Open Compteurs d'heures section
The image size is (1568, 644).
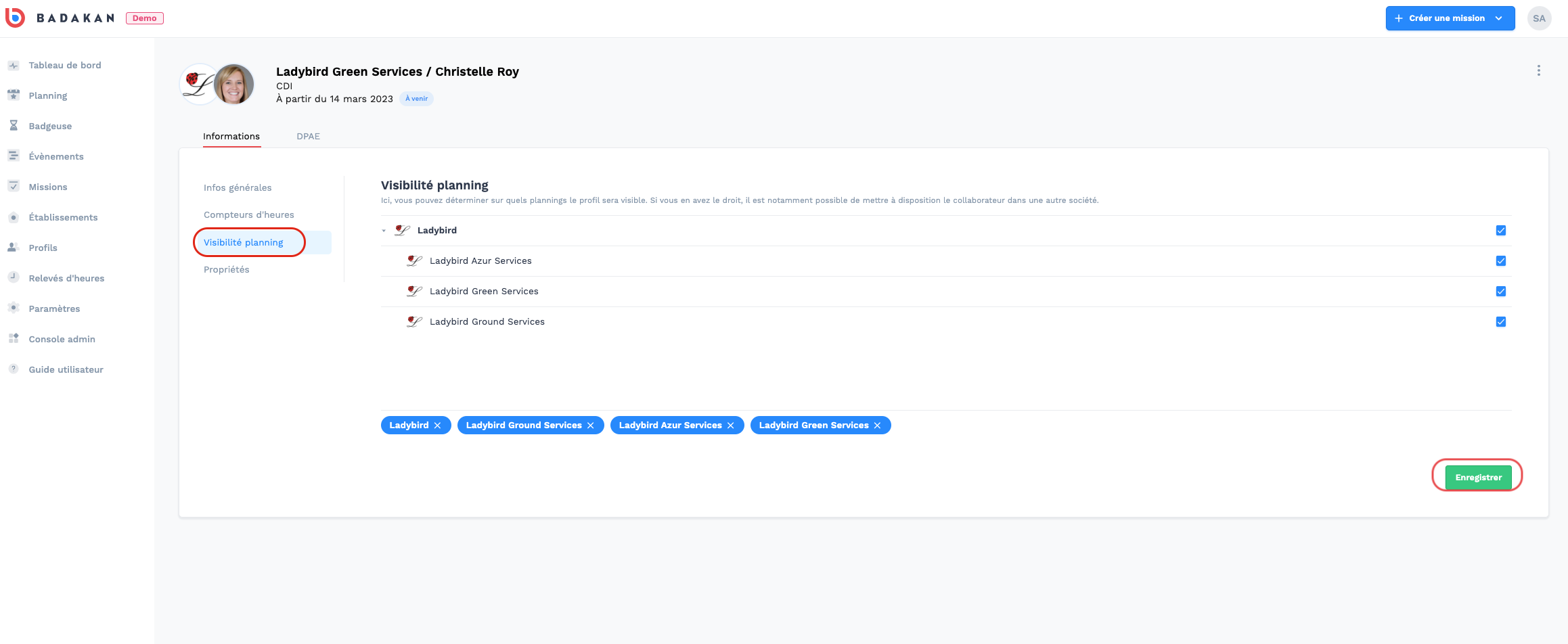(x=249, y=214)
